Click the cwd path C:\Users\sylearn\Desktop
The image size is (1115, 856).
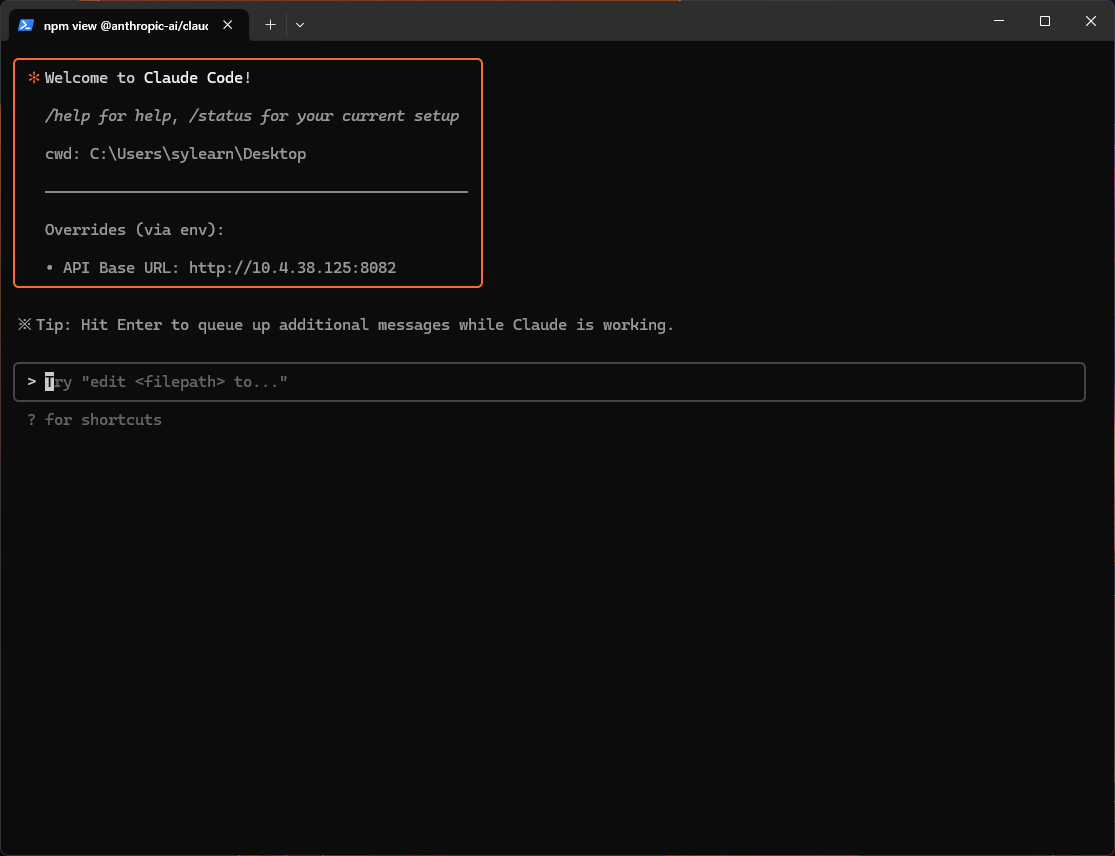tap(198, 154)
